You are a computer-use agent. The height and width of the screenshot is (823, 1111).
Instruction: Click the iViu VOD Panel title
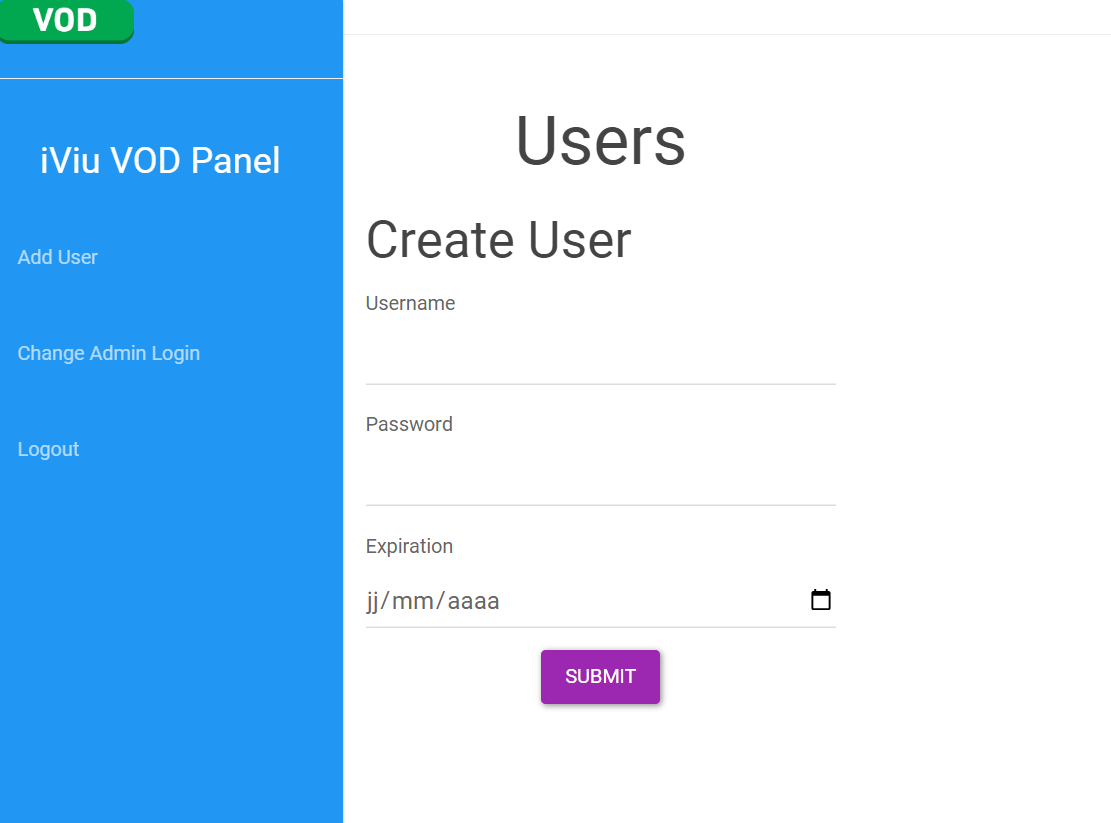point(160,160)
